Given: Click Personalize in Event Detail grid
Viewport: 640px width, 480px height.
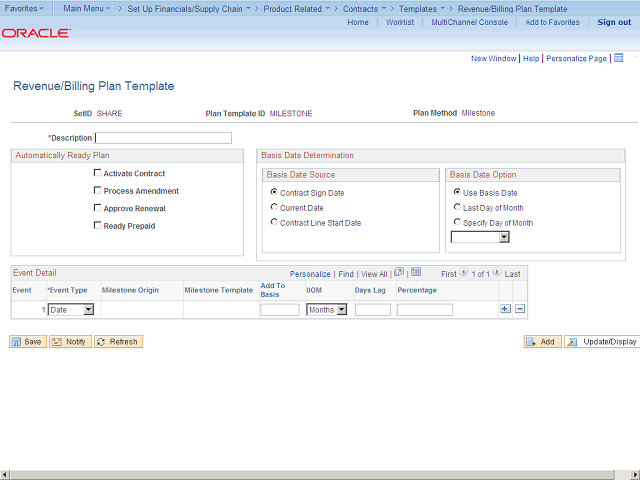Looking at the screenshot, I should coord(310,274).
